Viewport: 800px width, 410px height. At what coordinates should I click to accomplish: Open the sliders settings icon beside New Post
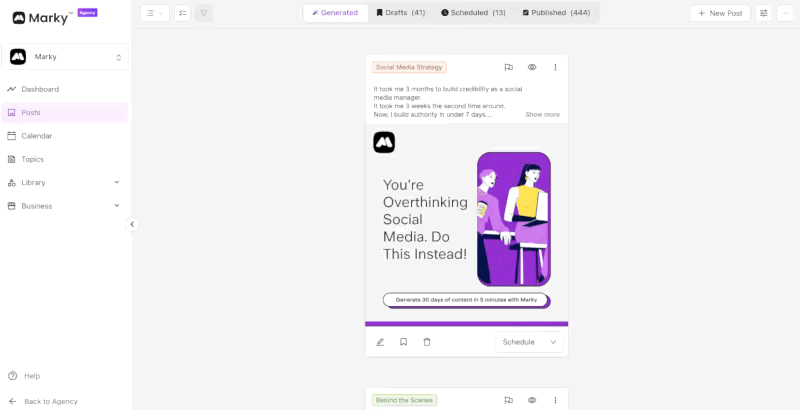pyautogui.click(x=764, y=13)
